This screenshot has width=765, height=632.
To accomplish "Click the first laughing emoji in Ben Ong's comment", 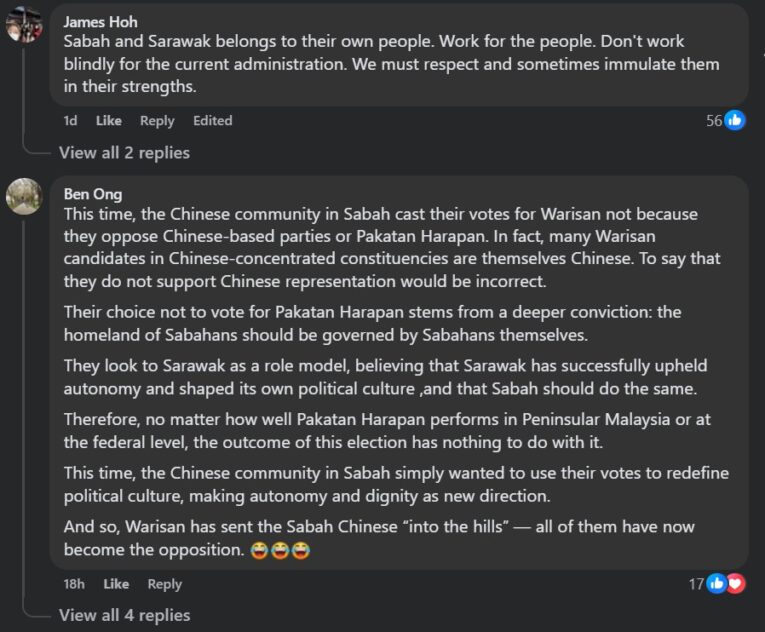I will coord(259,550).
